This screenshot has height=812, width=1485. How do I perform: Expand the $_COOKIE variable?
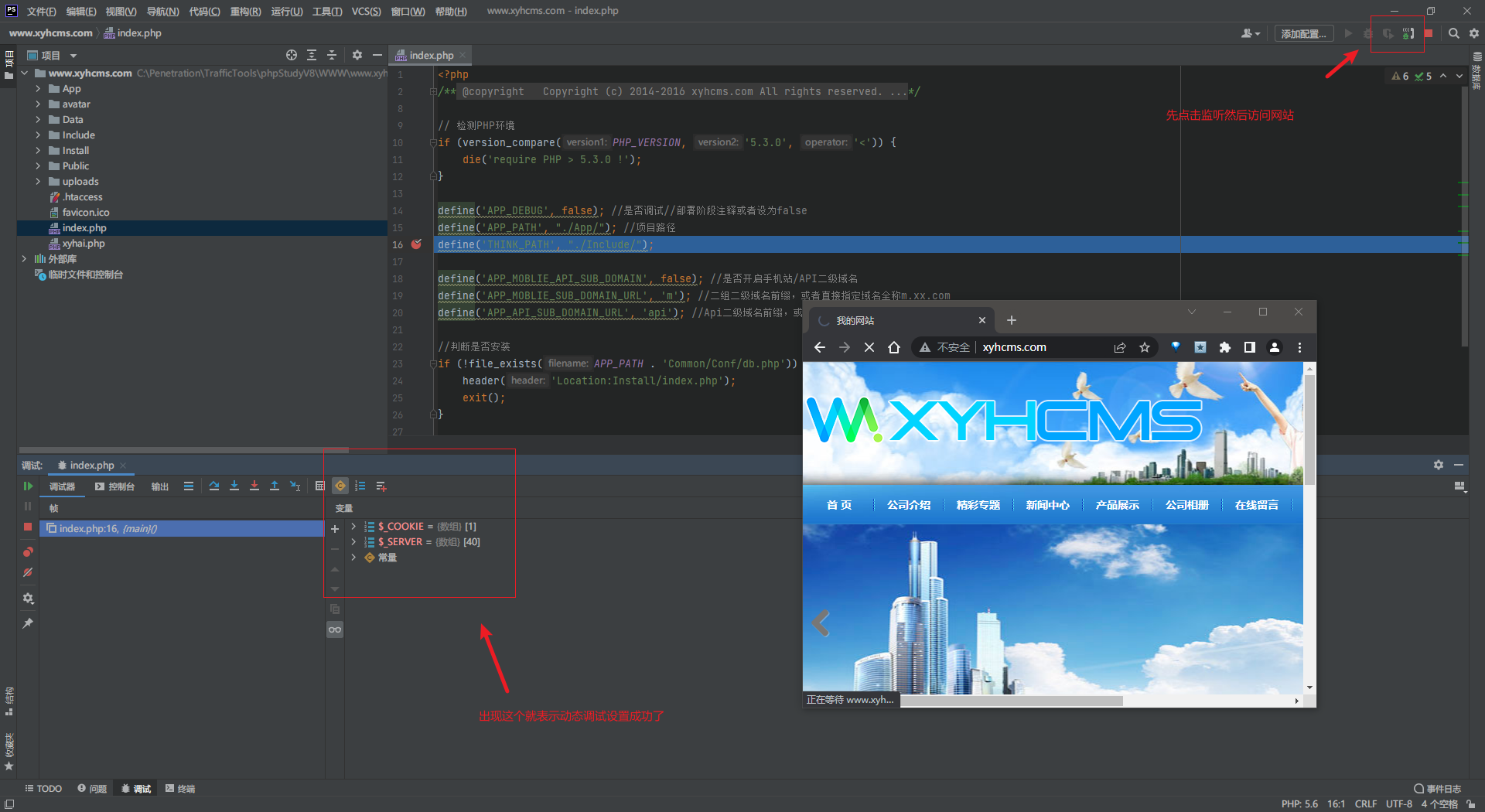tap(353, 527)
